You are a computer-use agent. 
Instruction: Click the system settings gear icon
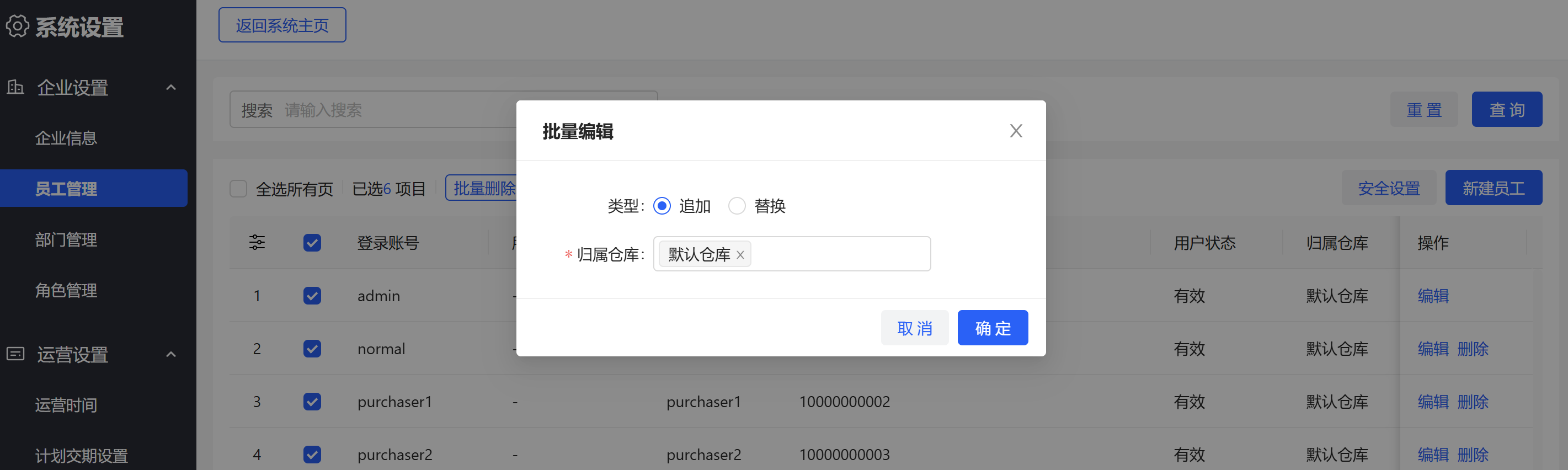[18, 26]
